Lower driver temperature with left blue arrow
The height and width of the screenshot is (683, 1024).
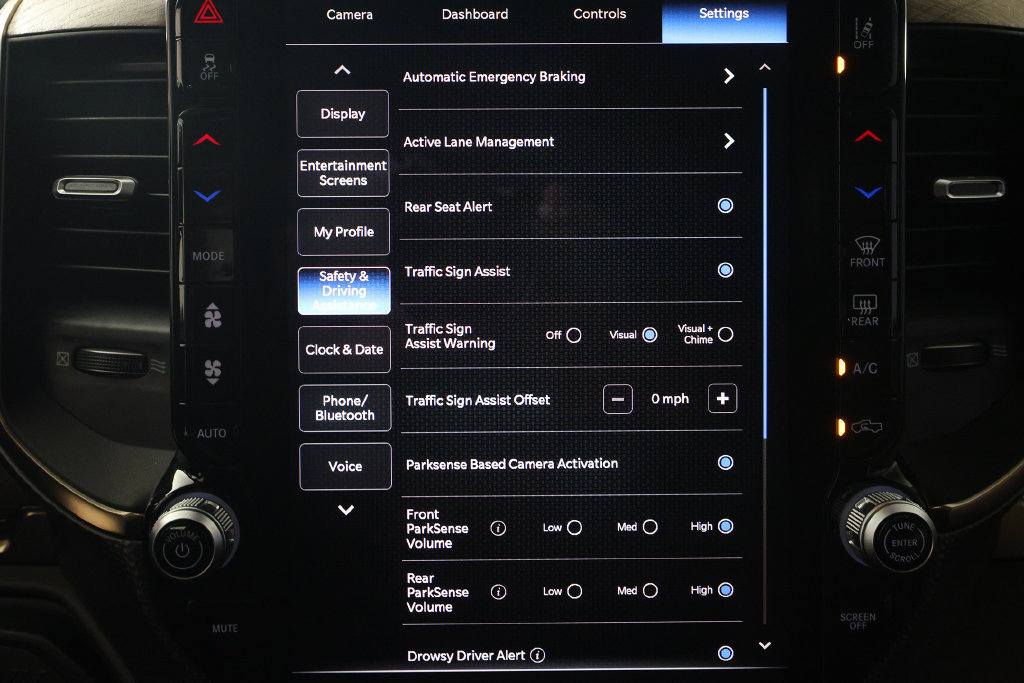(x=207, y=195)
